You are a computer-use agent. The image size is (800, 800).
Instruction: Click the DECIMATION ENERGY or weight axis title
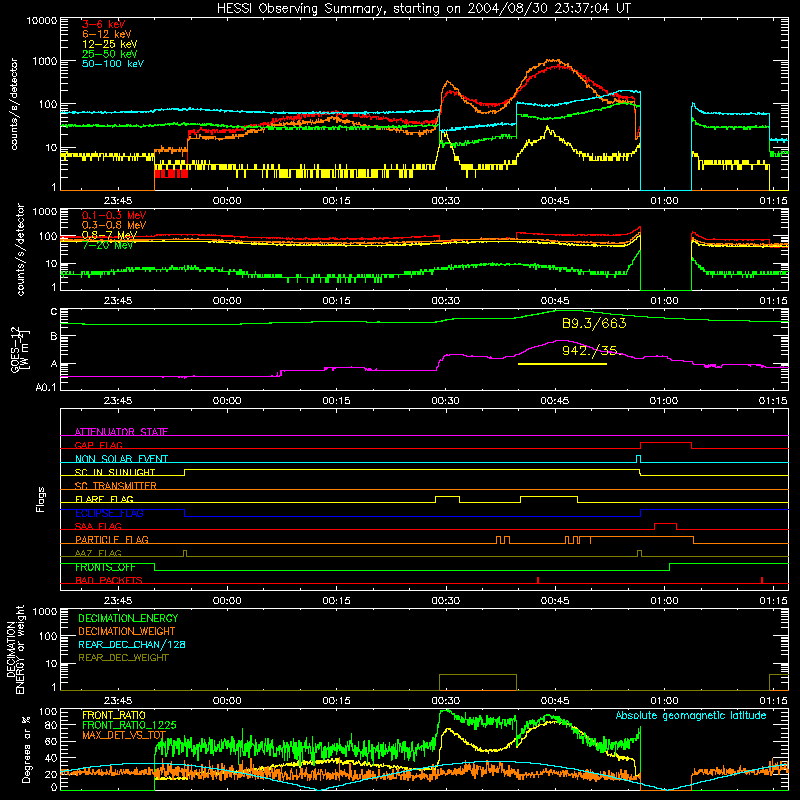coord(15,649)
